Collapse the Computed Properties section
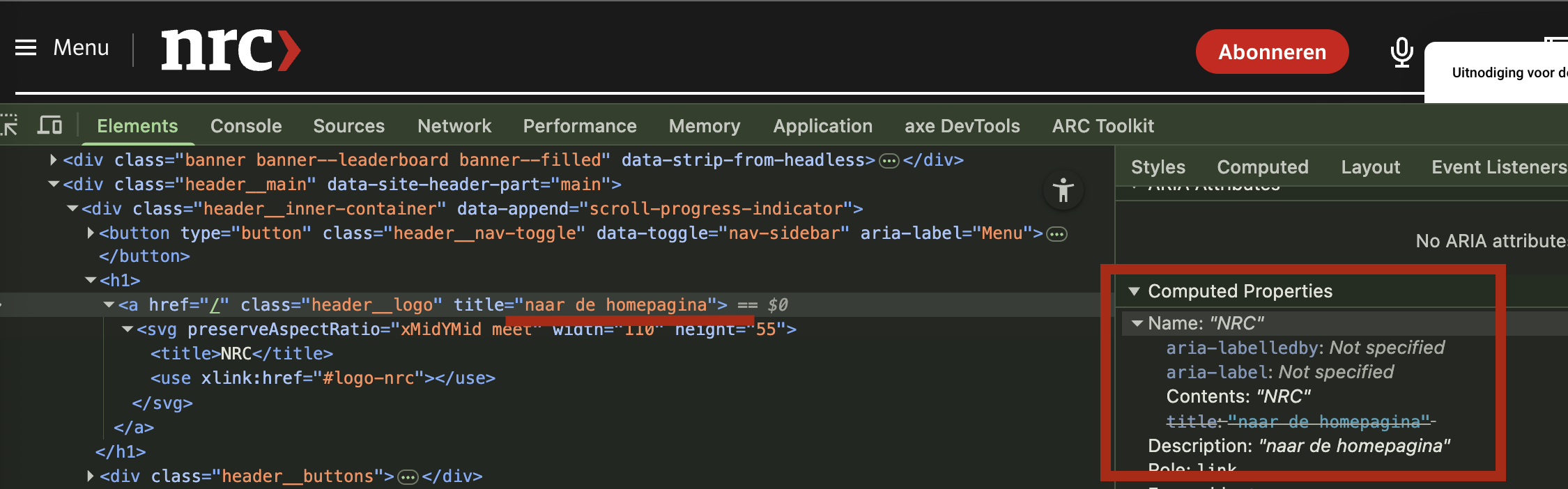 1135,291
